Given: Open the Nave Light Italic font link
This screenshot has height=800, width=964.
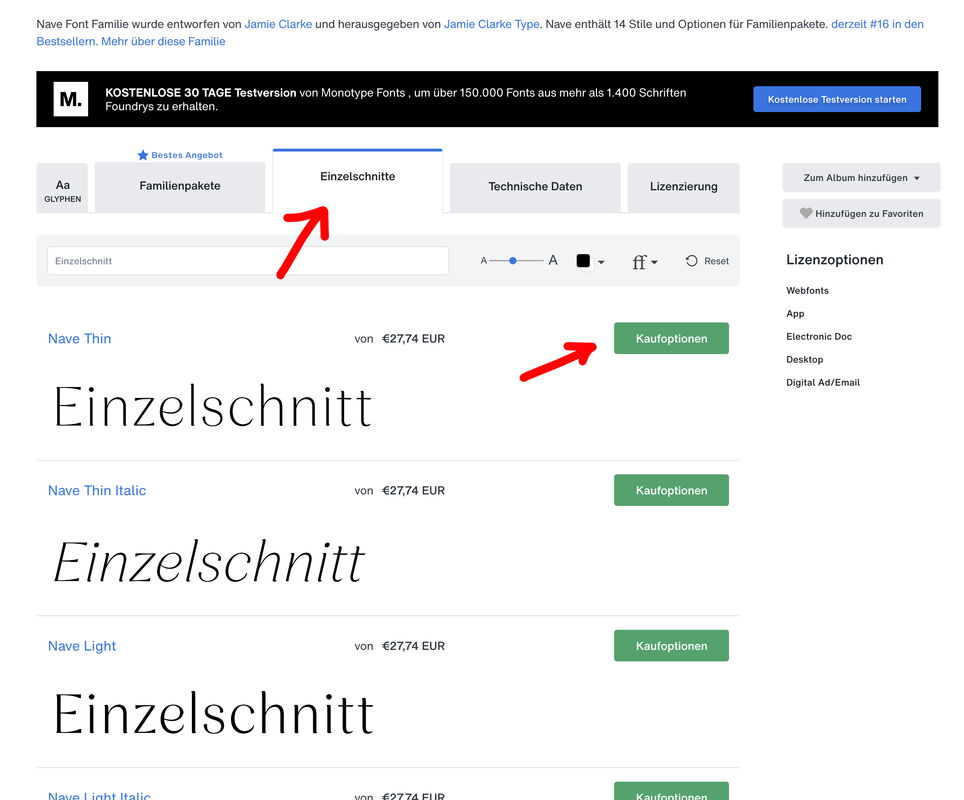Looking at the screenshot, I should [x=99, y=795].
